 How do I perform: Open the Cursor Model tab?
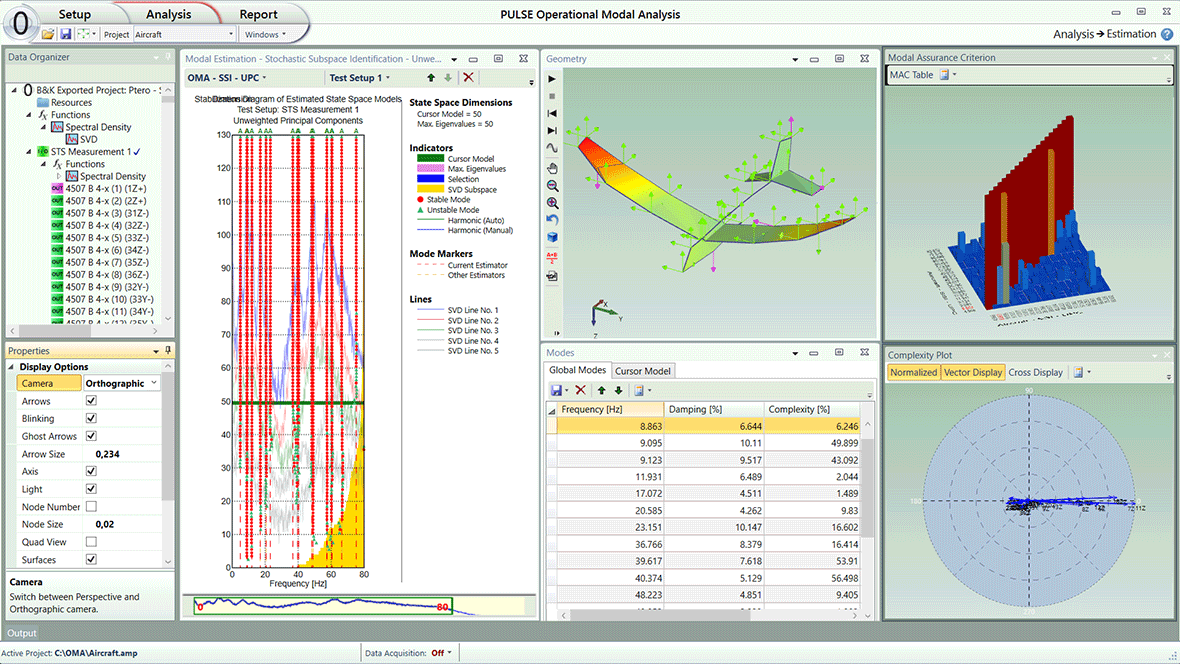[x=642, y=371]
